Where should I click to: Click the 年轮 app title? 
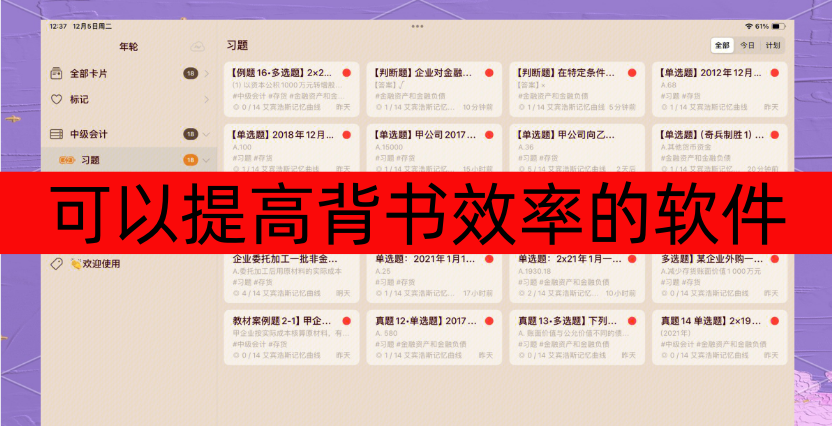click(128, 47)
